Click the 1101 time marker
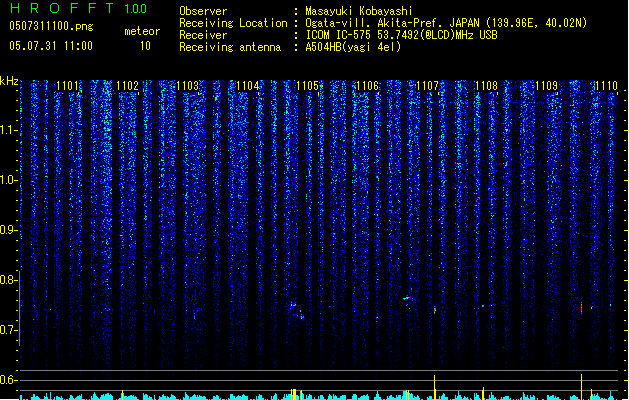This screenshot has height=400, width=629. pos(67,85)
